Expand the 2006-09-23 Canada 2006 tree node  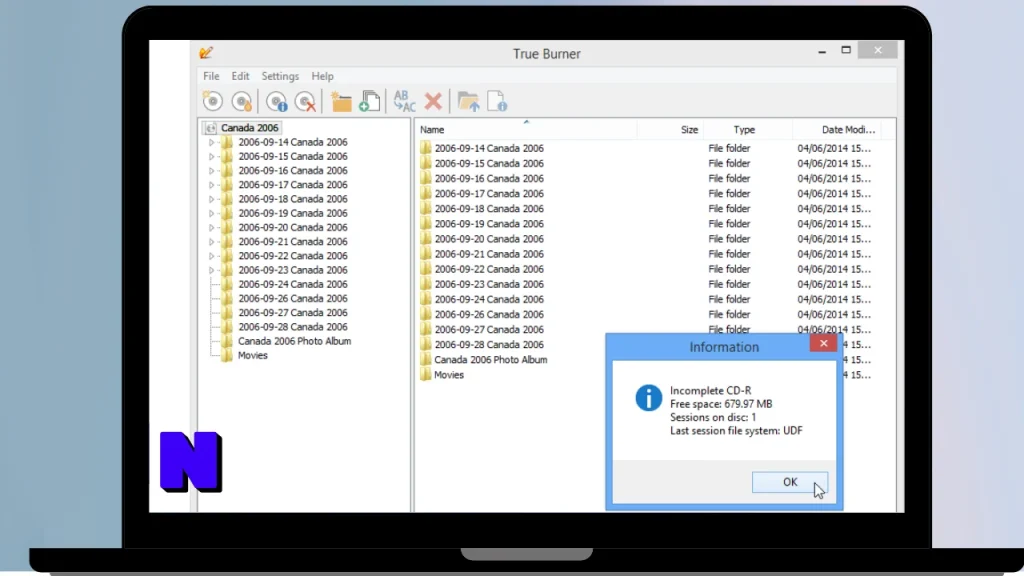[211, 270]
